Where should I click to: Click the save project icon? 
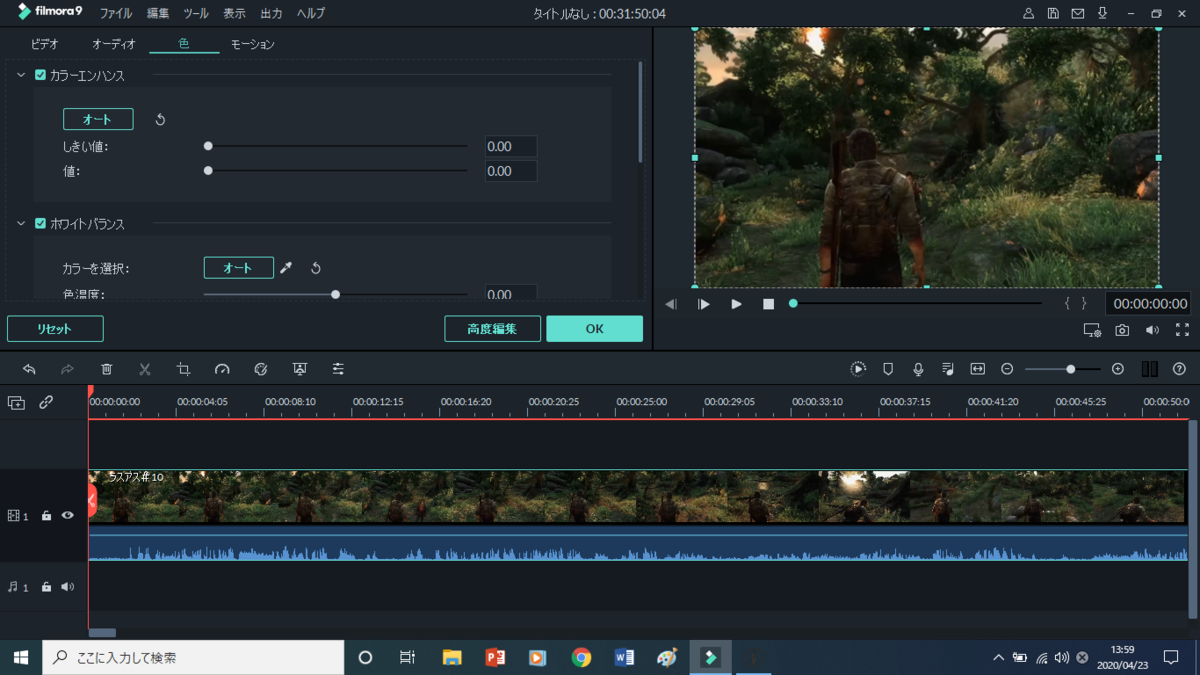click(x=1053, y=13)
